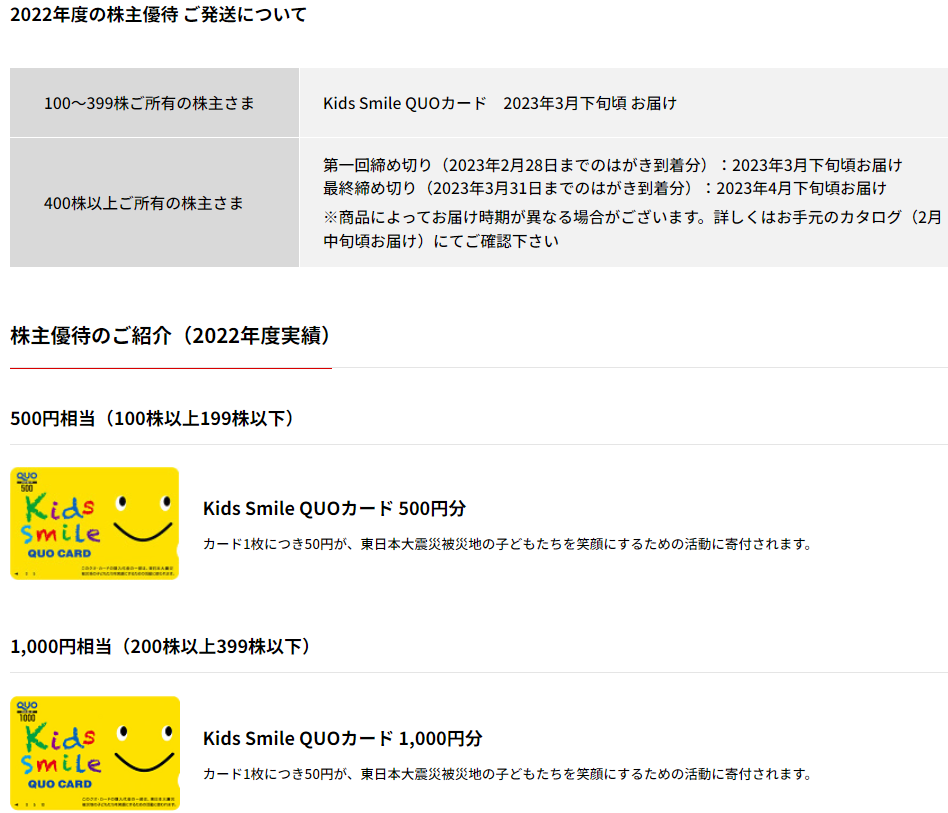Click the 500 yen Kids Smile QUO card image
Viewport: 948px width, 813px height.
pos(95,523)
